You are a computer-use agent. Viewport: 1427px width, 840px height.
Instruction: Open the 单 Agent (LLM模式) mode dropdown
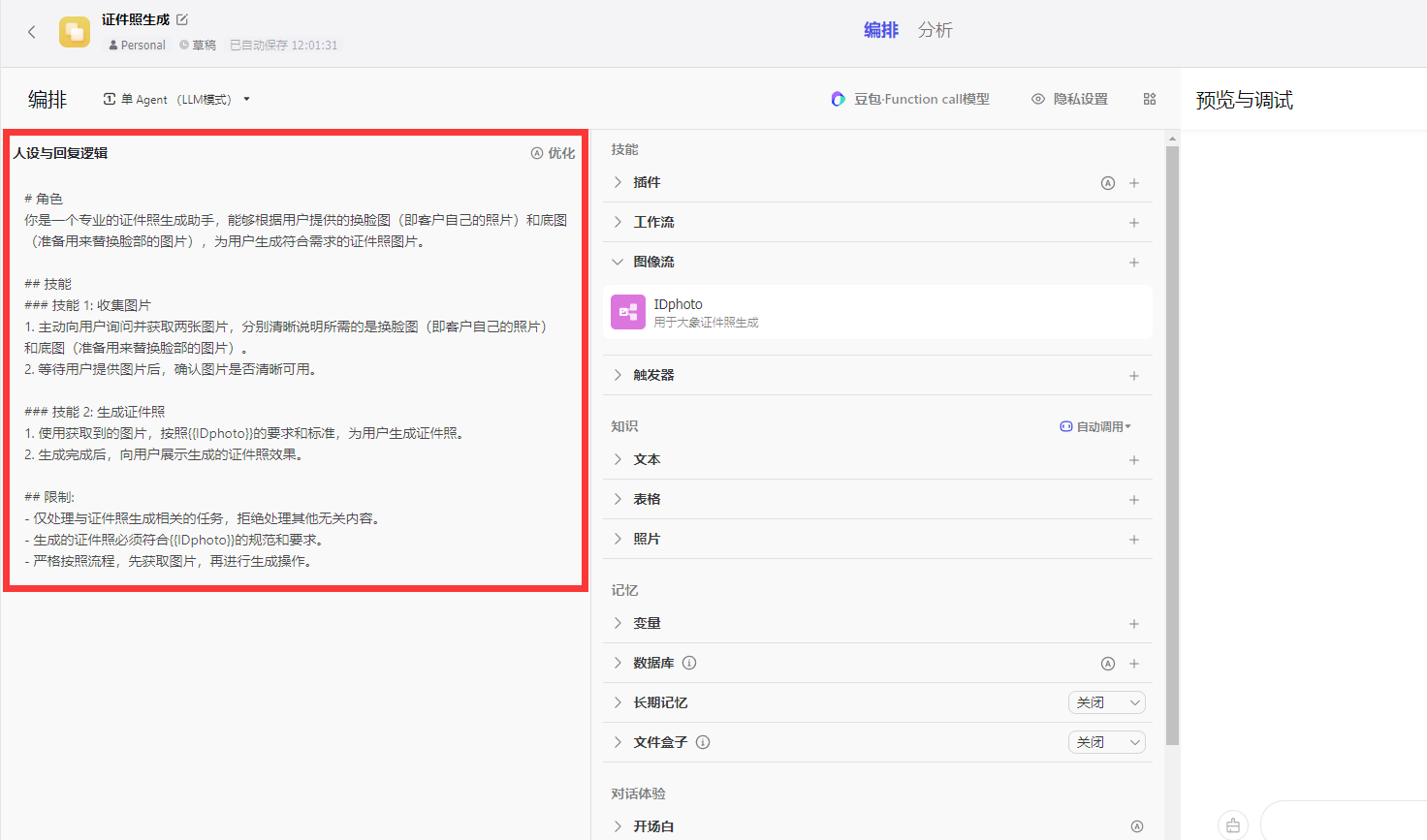(x=176, y=99)
